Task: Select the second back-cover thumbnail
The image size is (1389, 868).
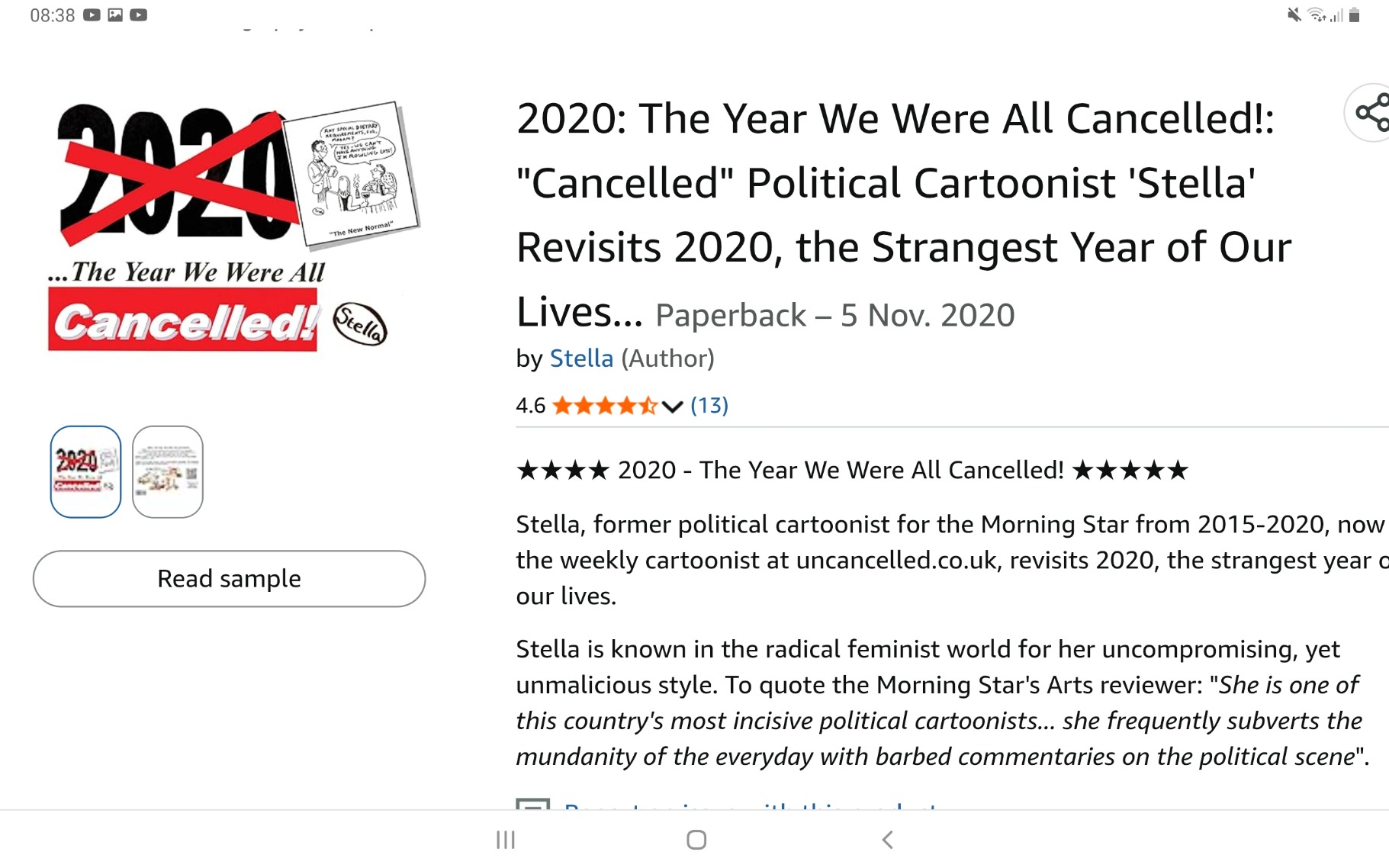Action: tap(167, 472)
